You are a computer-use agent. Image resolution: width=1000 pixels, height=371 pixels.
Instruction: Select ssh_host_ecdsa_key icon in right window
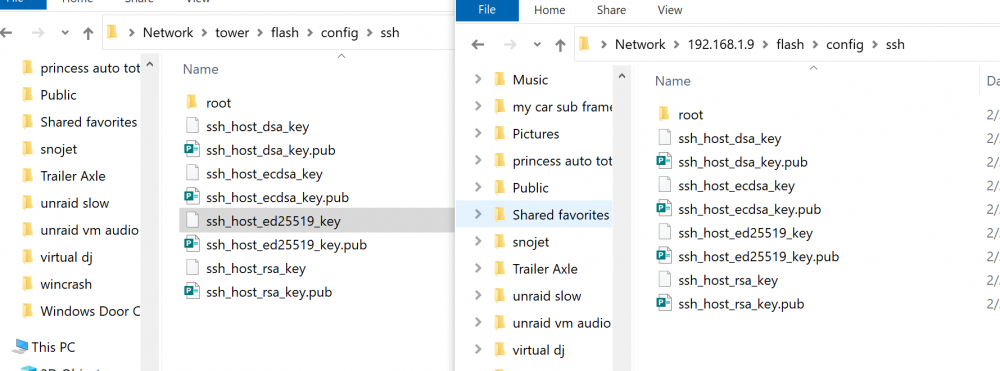coord(665,186)
